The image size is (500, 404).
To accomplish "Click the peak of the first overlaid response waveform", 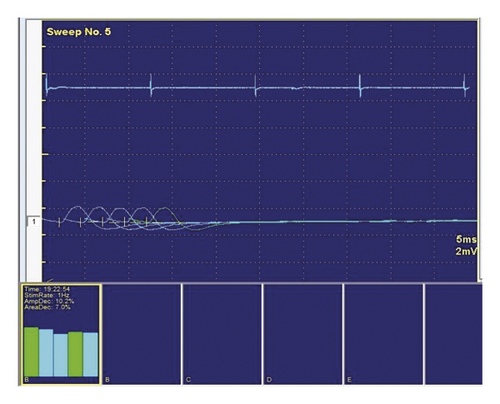I will 77,207.
